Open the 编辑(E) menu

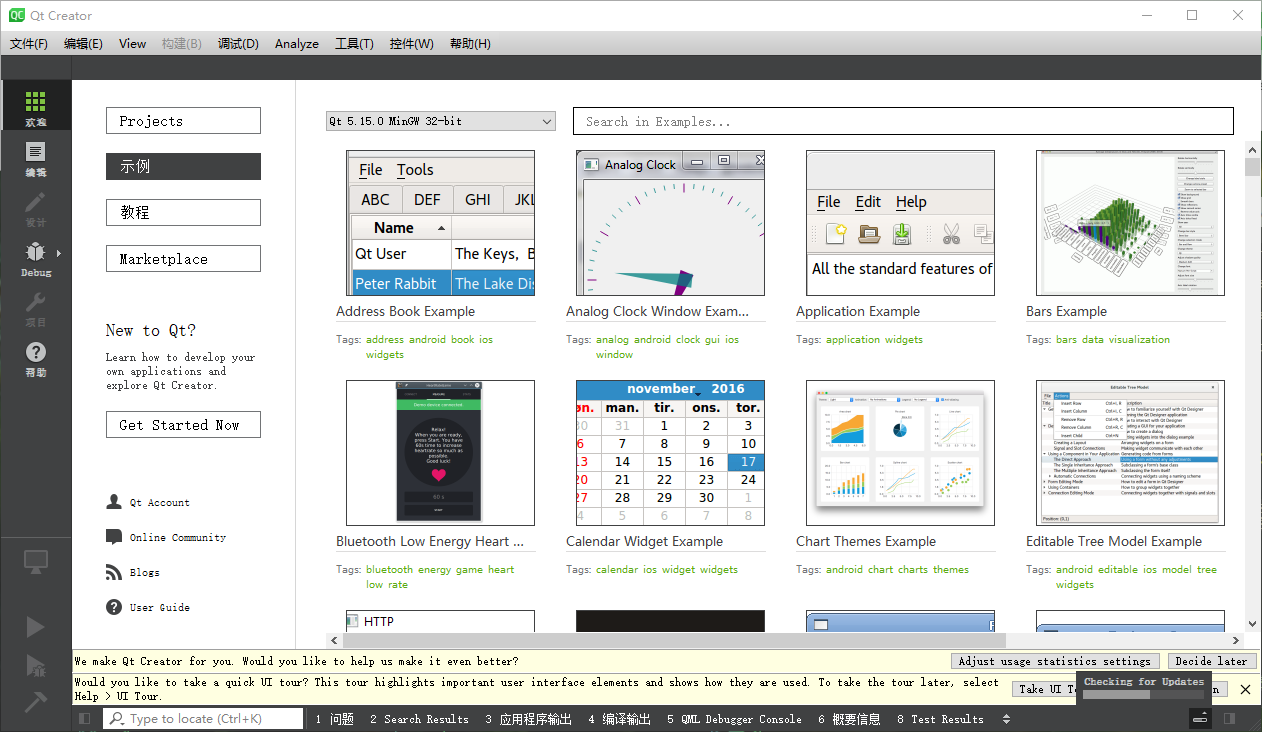coord(83,44)
